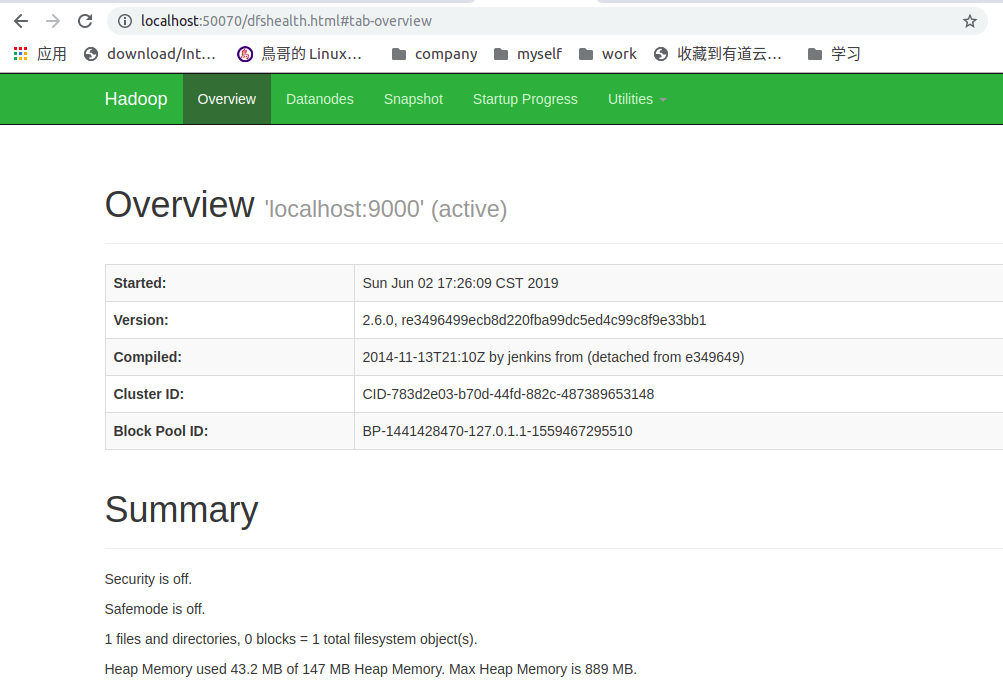Image resolution: width=1003 pixels, height=690 pixels.
Task: Reload the page with the refresh icon
Action: [x=85, y=21]
